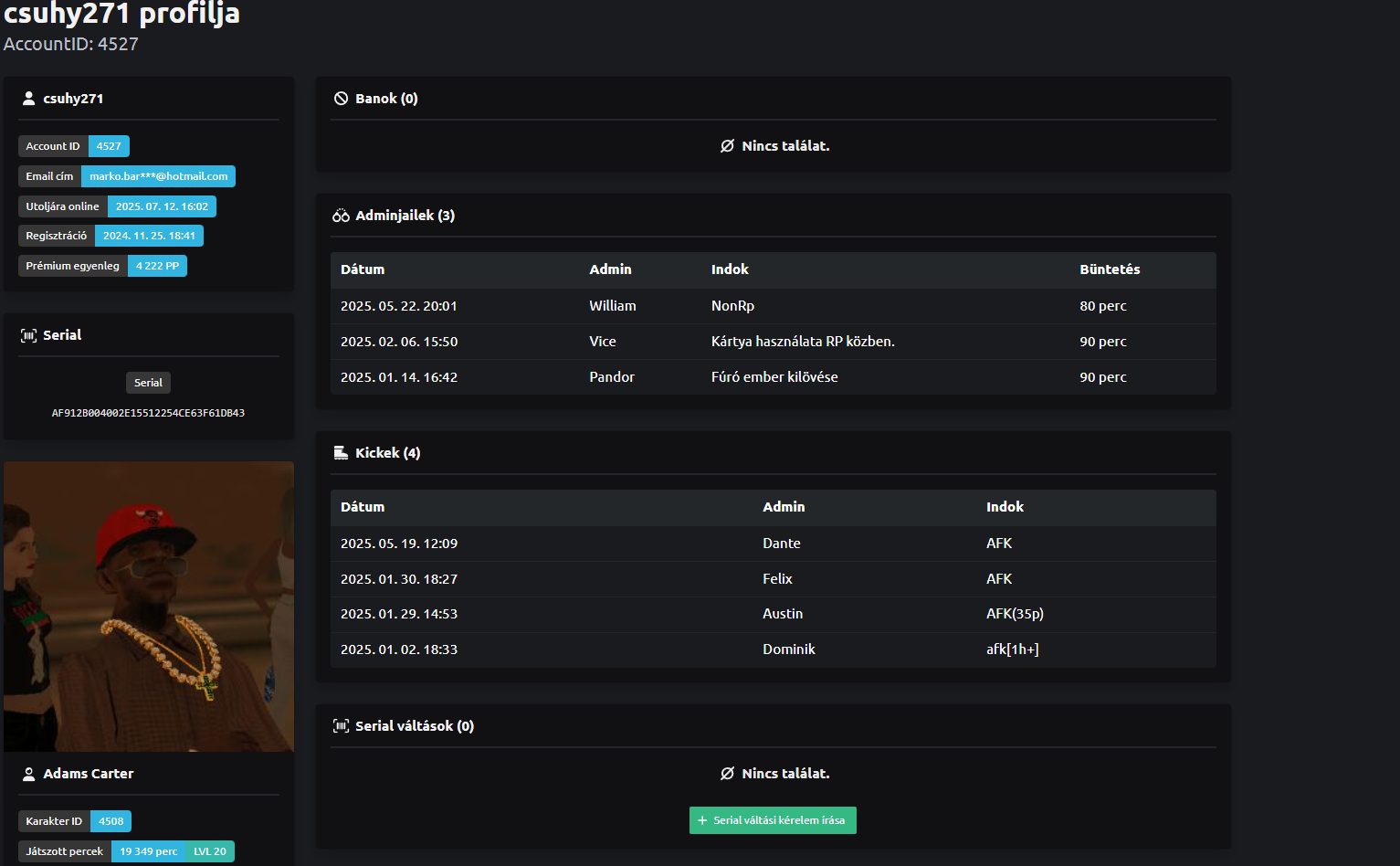
Task: Click the user icon beside csuhy271
Action: (28, 99)
